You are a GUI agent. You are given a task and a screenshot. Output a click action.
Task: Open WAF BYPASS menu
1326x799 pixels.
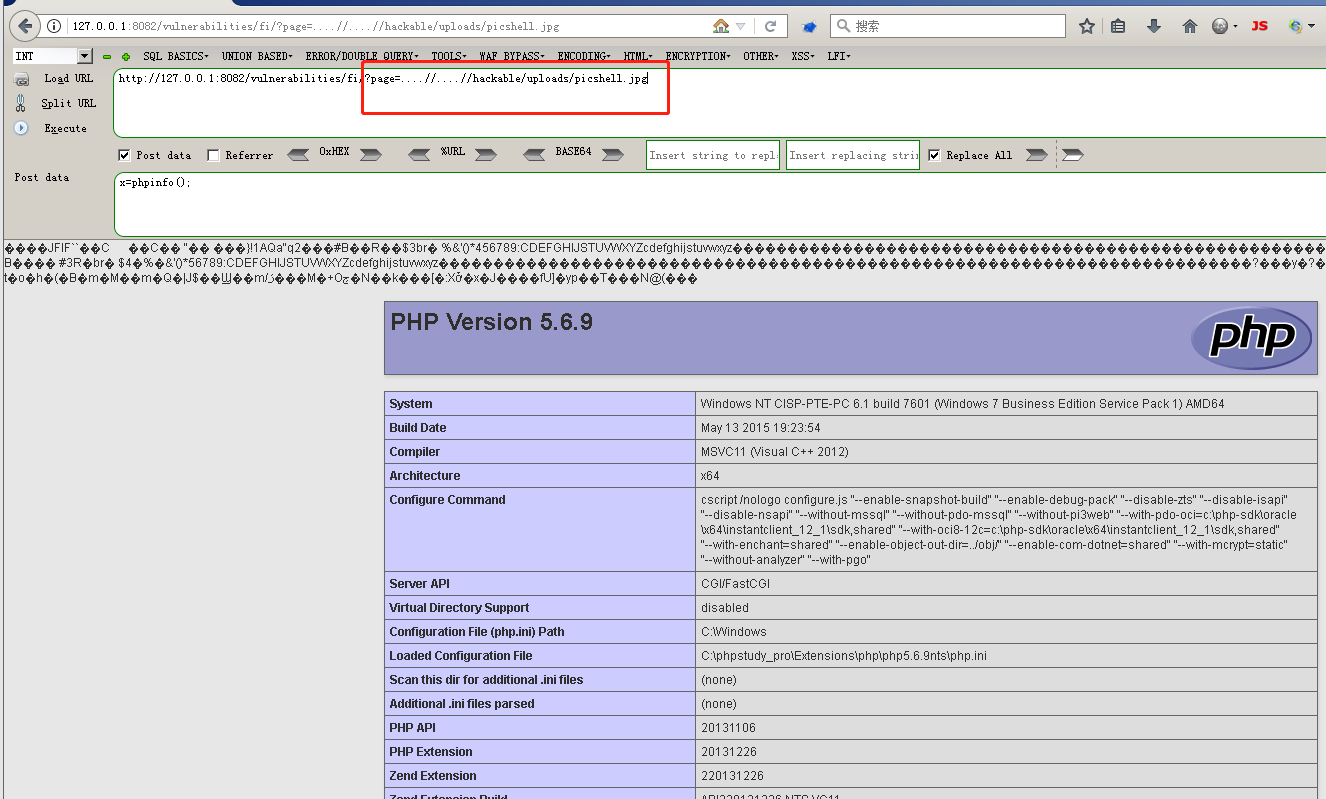click(512, 57)
